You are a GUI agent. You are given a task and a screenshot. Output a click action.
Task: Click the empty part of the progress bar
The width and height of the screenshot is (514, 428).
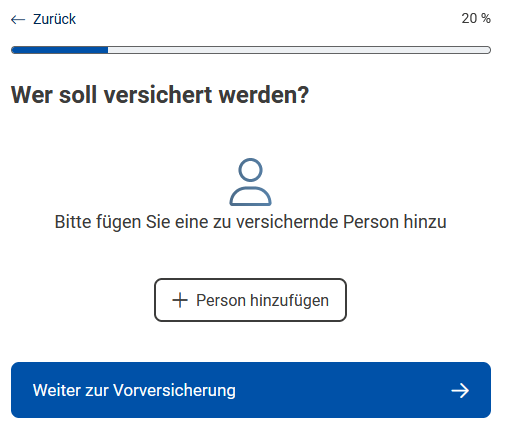coord(299,50)
